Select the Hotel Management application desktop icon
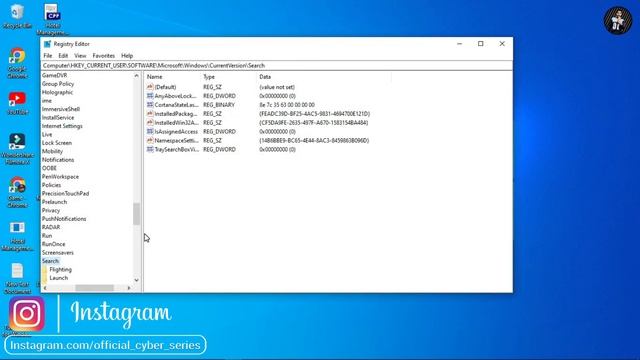Image resolution: width=640 pixels, height=360 pixels. click(x=17, y=236)
